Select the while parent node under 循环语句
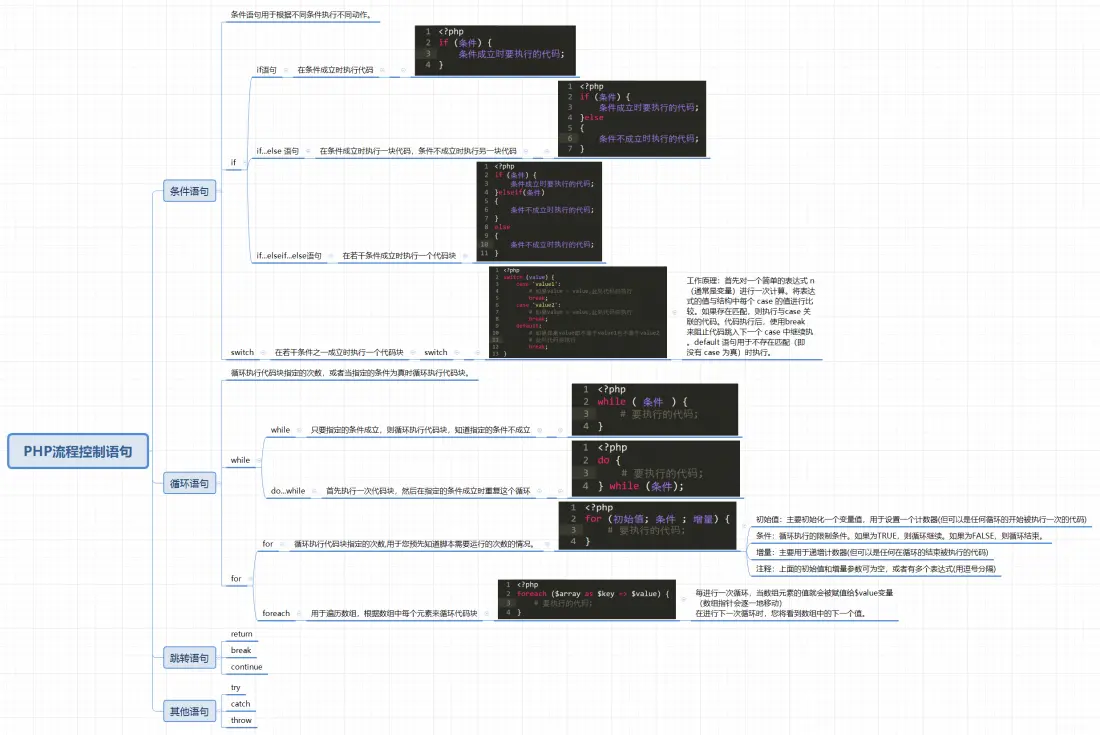Viewport: 1100px width, 735px height. [240, 460]
